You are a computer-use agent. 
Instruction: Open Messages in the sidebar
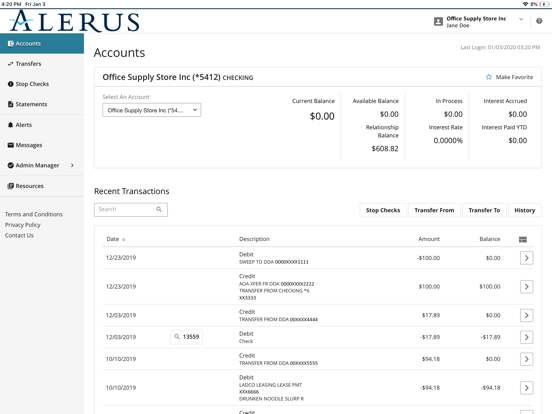(x=42, y=145)
